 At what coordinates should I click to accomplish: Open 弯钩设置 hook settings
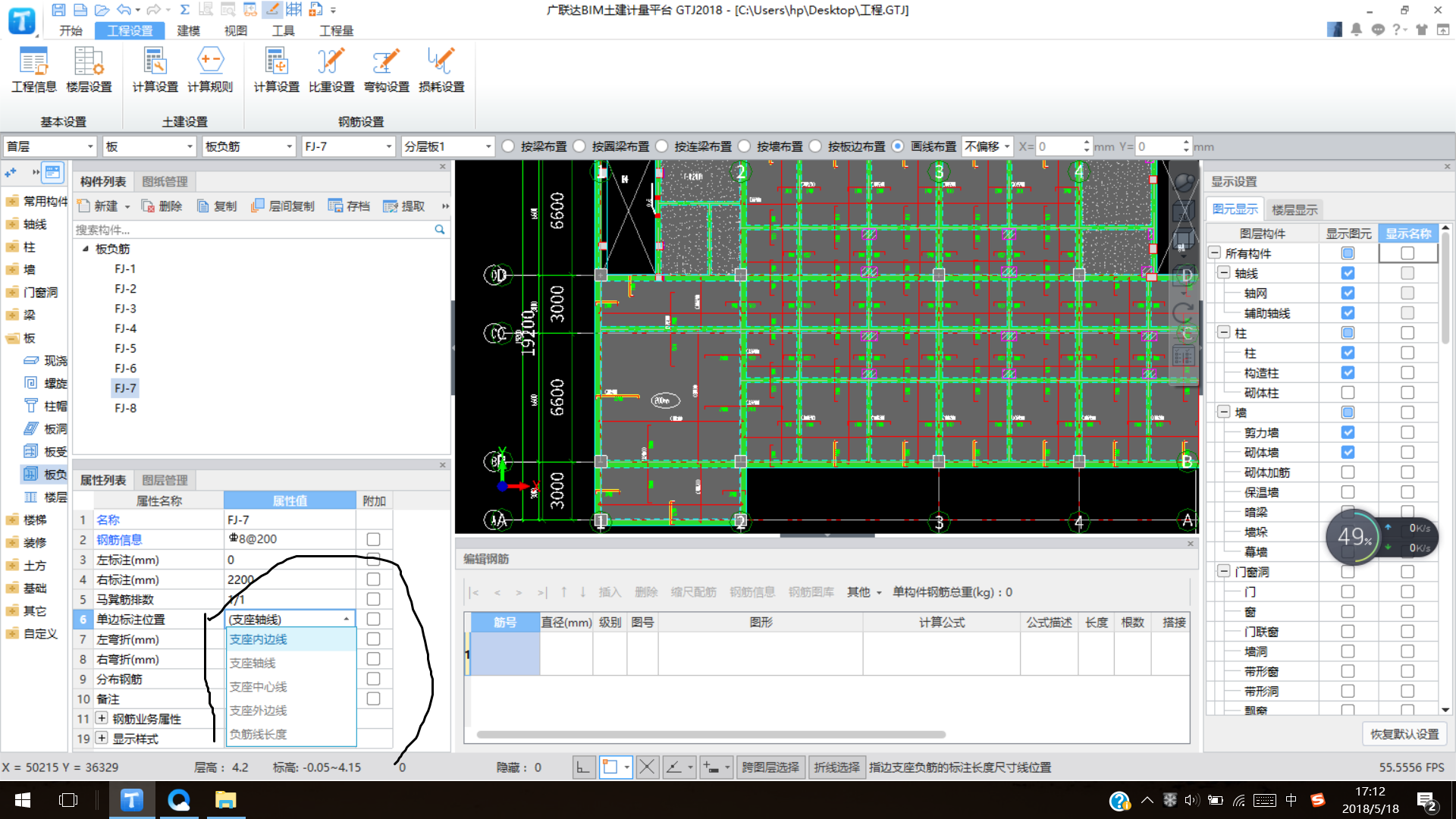click(x=386, y=70)
